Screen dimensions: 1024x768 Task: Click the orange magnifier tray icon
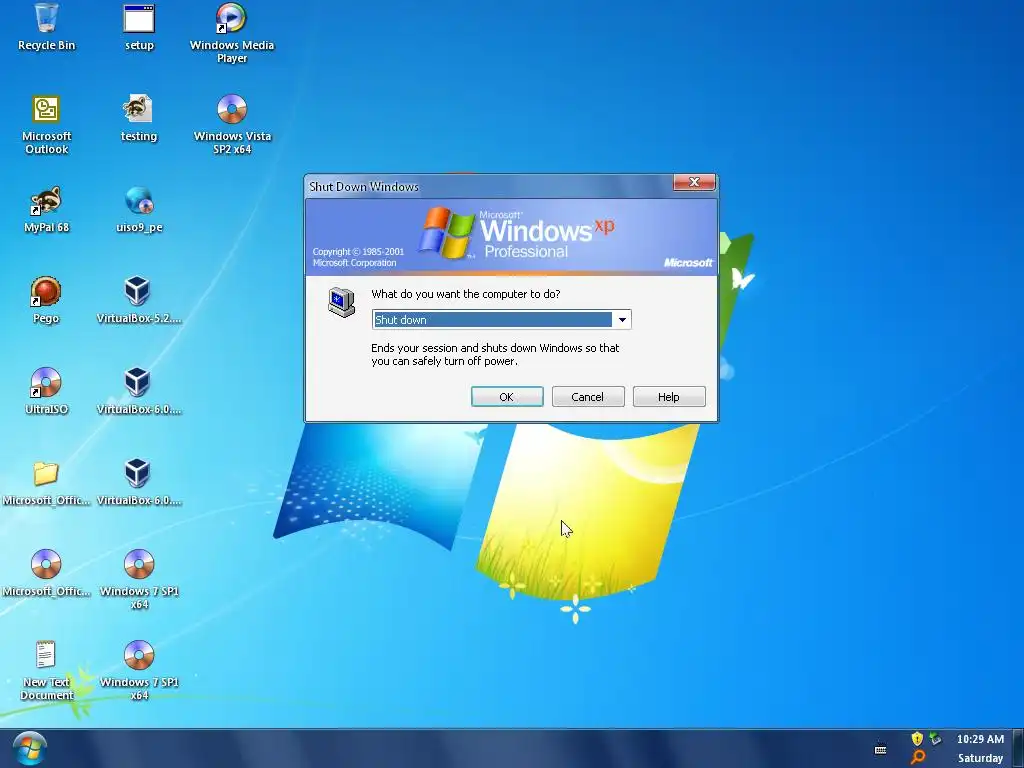point(918,758)
